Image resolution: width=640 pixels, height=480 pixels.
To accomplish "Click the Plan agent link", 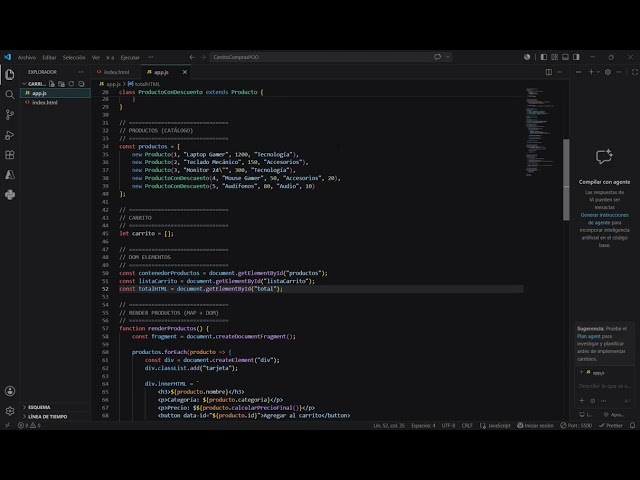I will pyautogui.click(x=589, y=336).
